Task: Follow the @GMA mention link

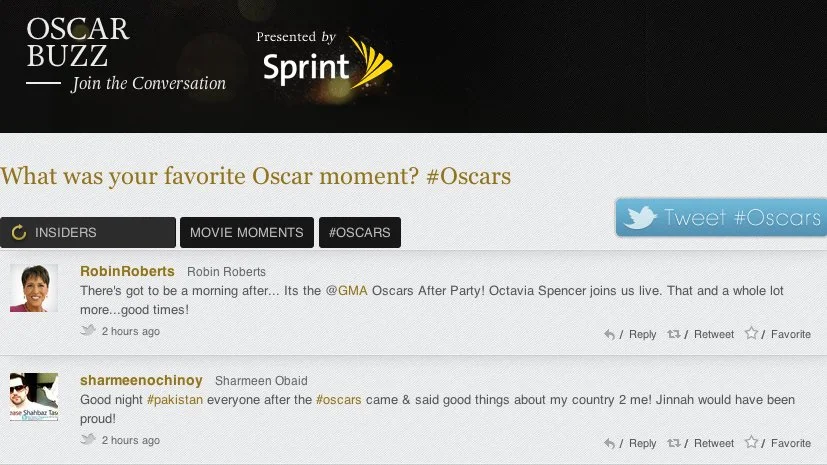Action: point(347,290)
